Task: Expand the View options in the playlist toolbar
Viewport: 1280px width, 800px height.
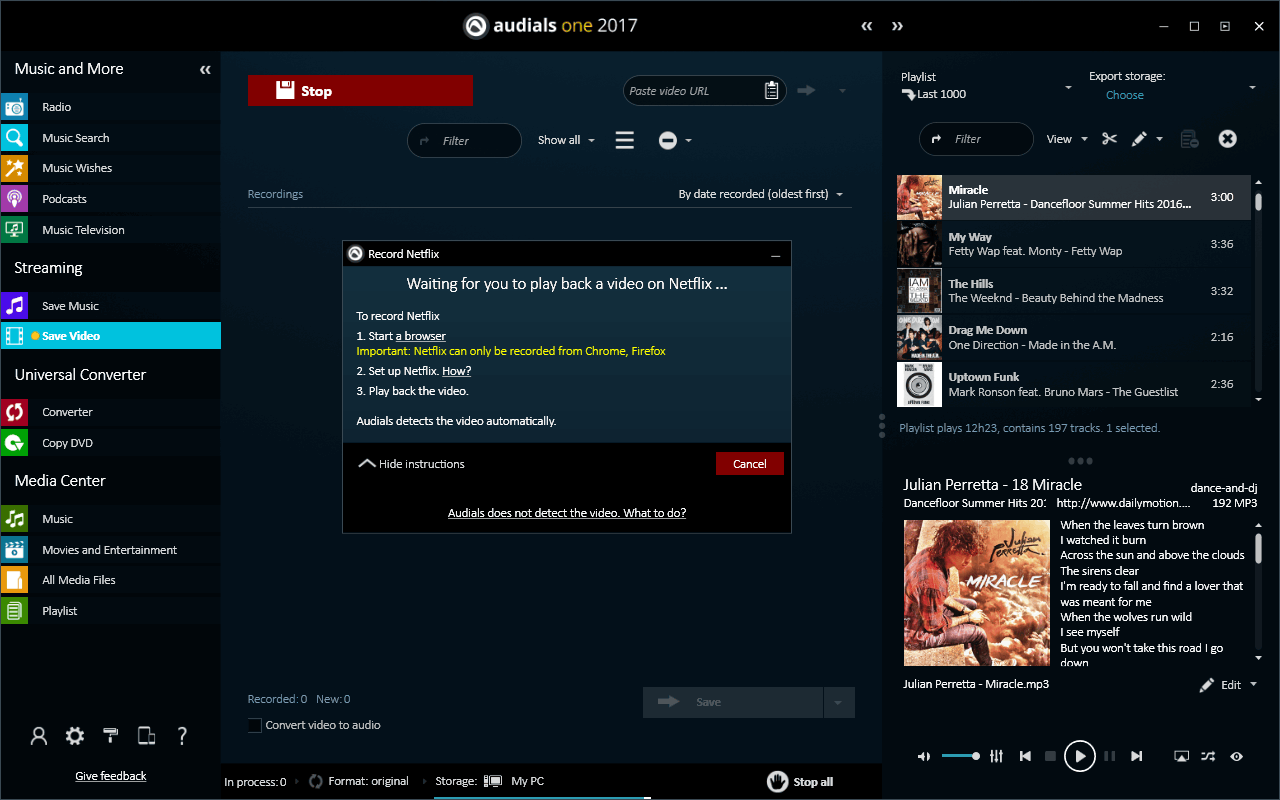Action: click(1066, 139)
